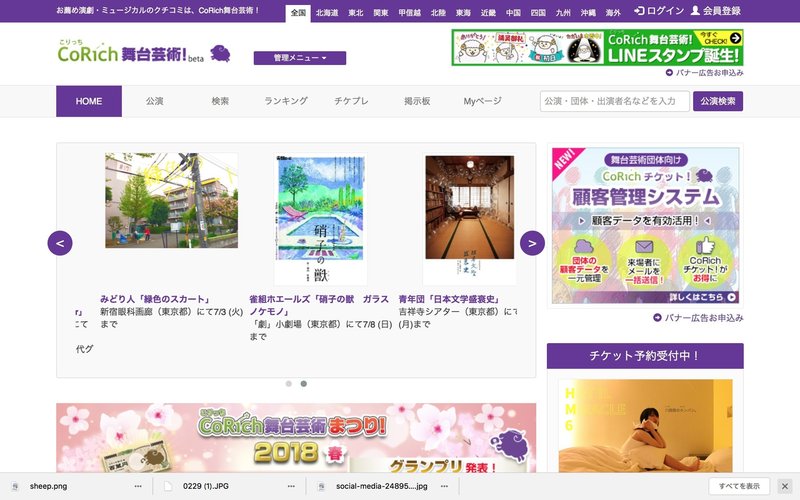The width and height of the screenshot is (800, 500).
Task: Open the 顧客管理システム CoRichチケット banner
Action: click(645, 226)
